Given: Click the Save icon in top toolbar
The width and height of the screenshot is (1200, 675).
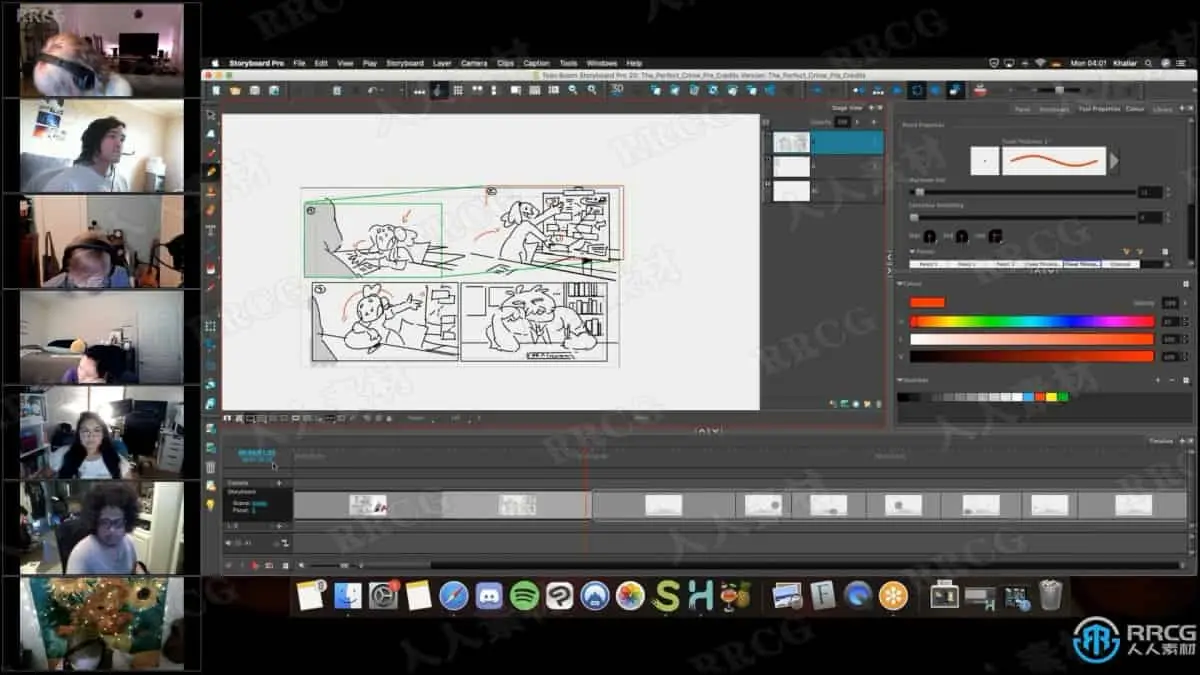Looking at the screenshot, I should pos(255,90).
